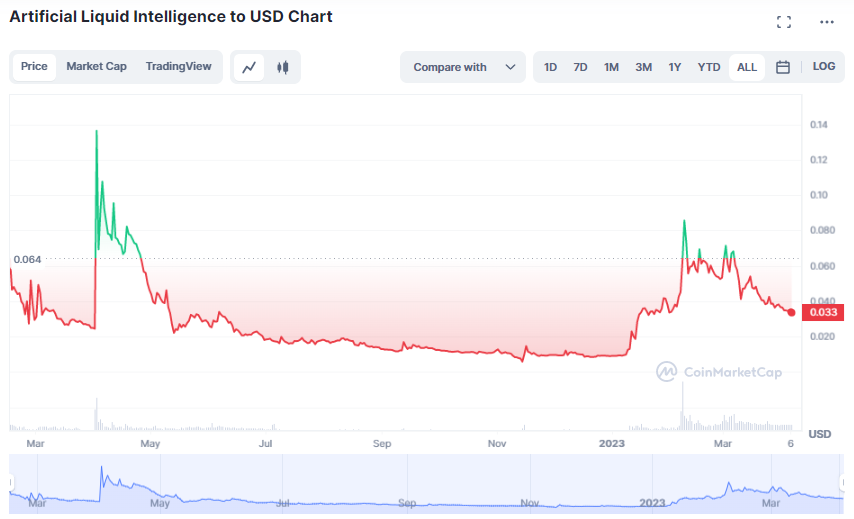This screenshot has width=854, height=519.
Task: Show the YTD time range
Action: tap(708, 67)
